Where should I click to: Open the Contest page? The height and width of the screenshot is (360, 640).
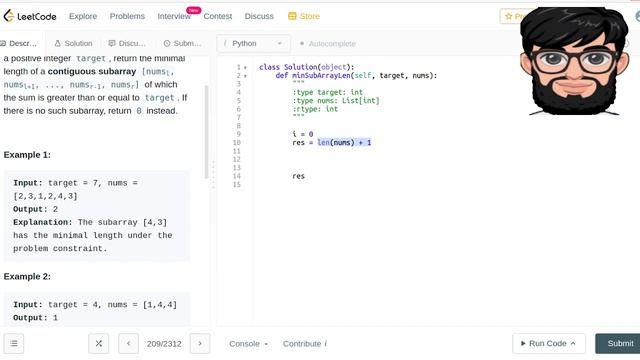pyautogui.click(x=218, y=16)
